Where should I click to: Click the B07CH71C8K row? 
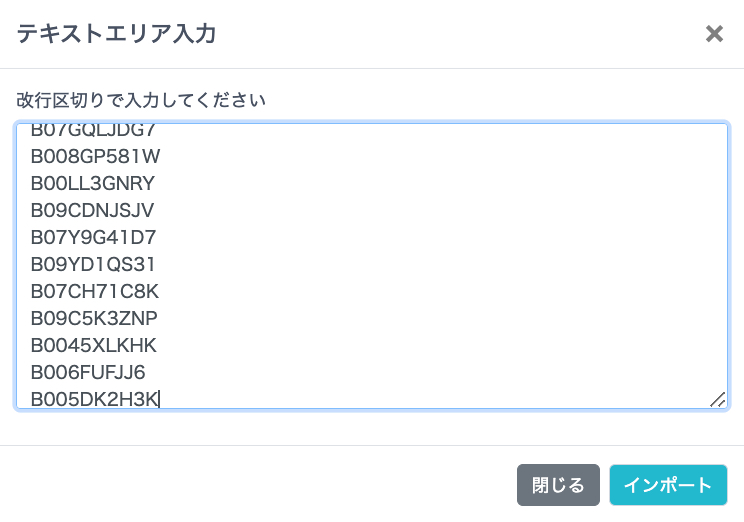click(x=95, y=291)
